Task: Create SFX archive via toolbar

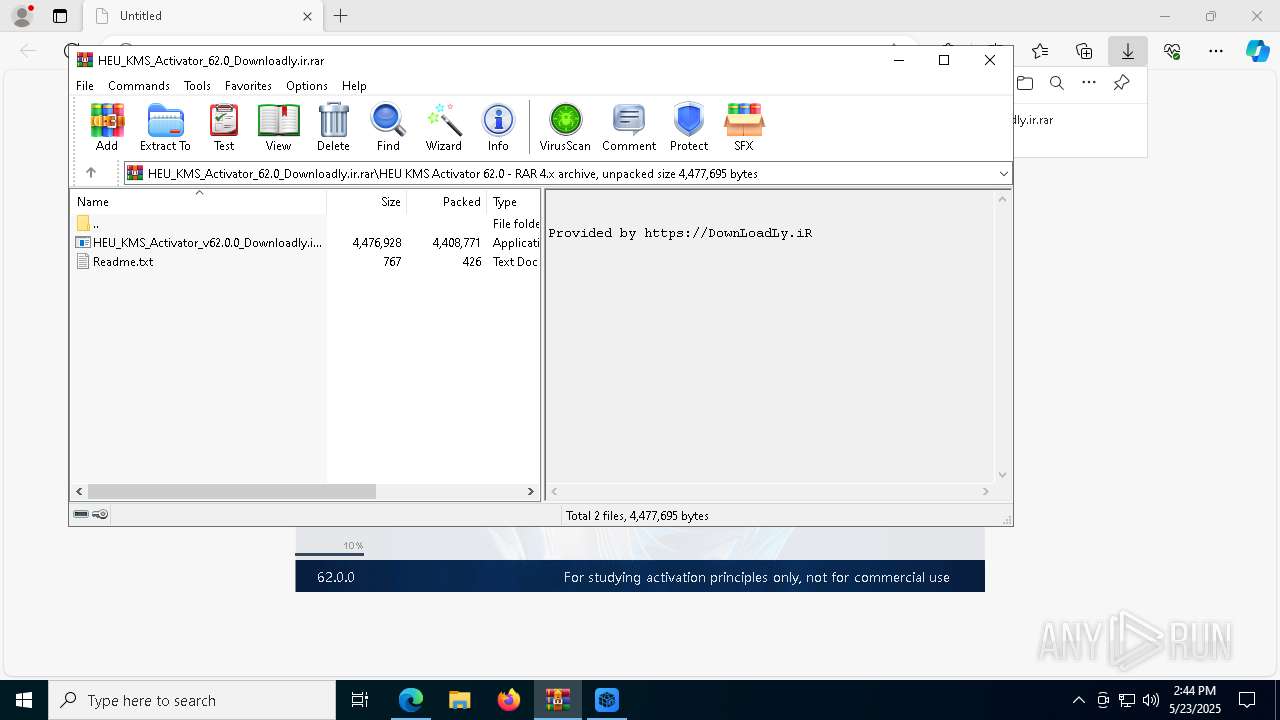Action: (x=744, y=127)
